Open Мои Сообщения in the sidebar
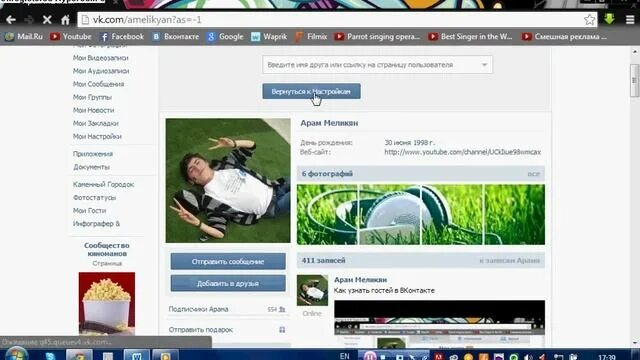This screenshot has height=360, width=640. 98,84
